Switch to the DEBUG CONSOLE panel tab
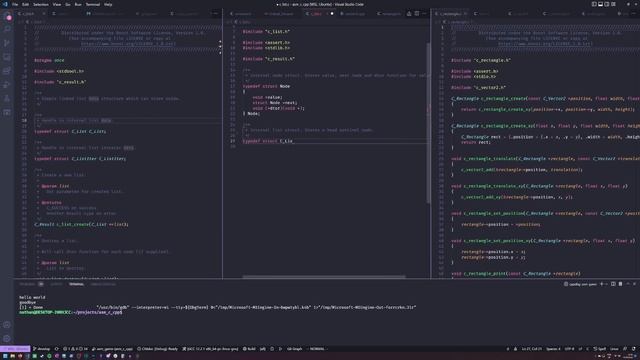This screenshot has width=640, height=360. coord(103,284)
